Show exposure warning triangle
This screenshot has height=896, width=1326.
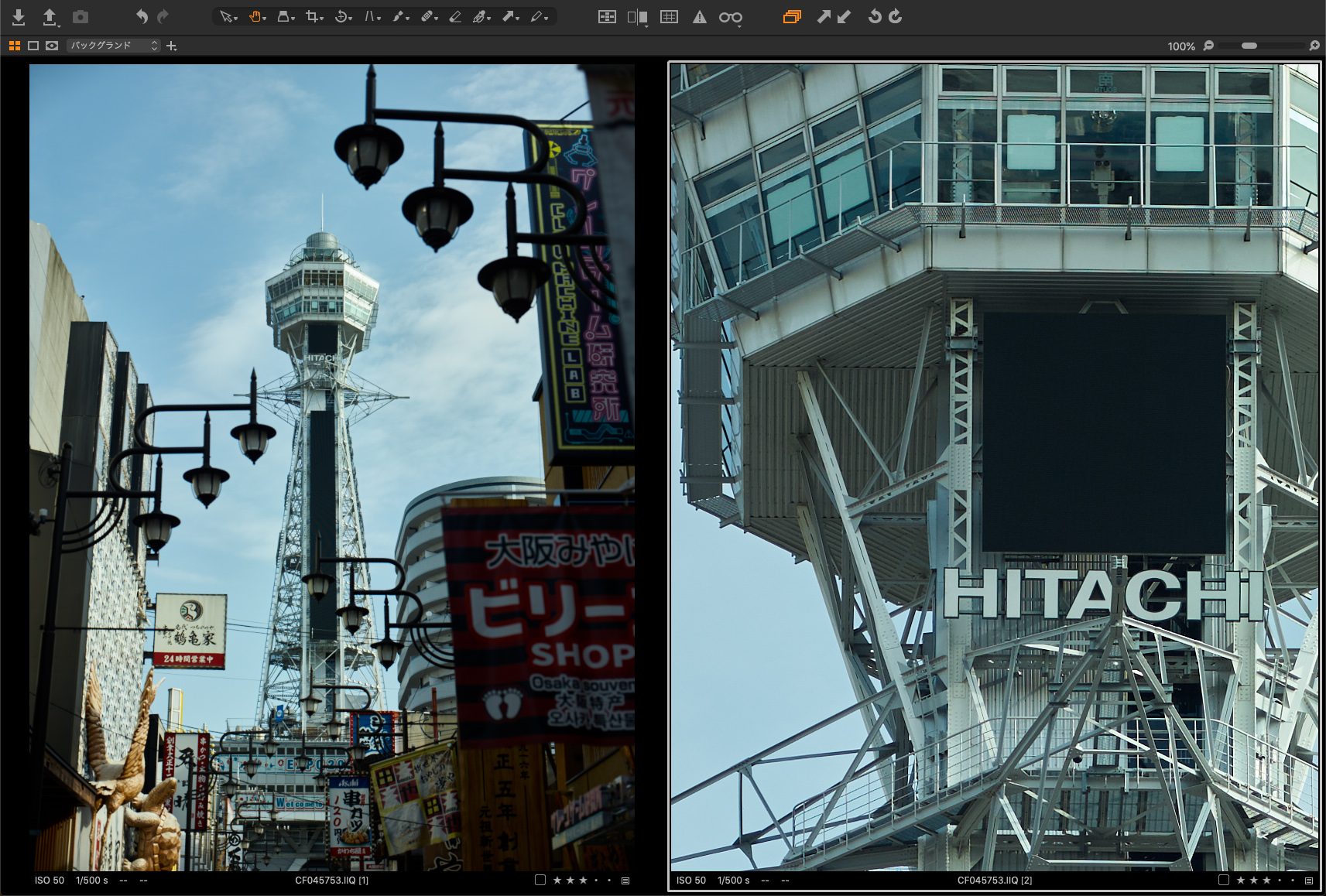pos(700,16)
